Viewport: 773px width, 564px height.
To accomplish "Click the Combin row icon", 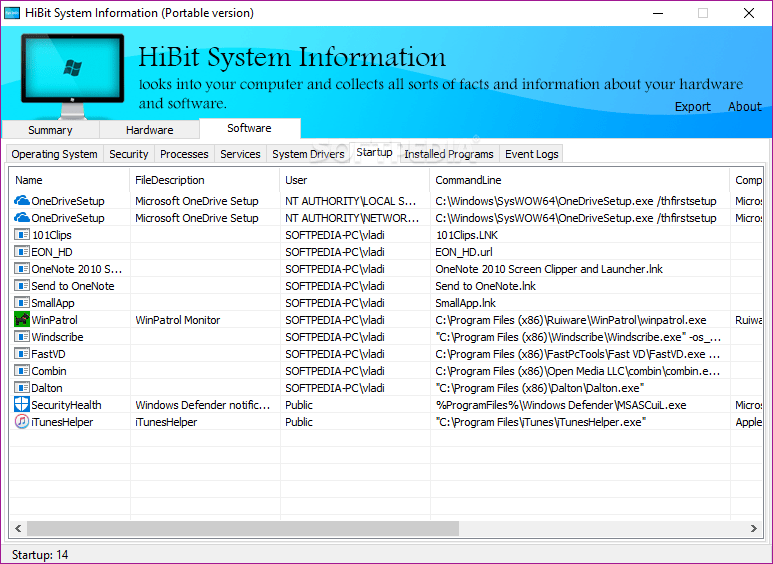I will pos(22,371).
